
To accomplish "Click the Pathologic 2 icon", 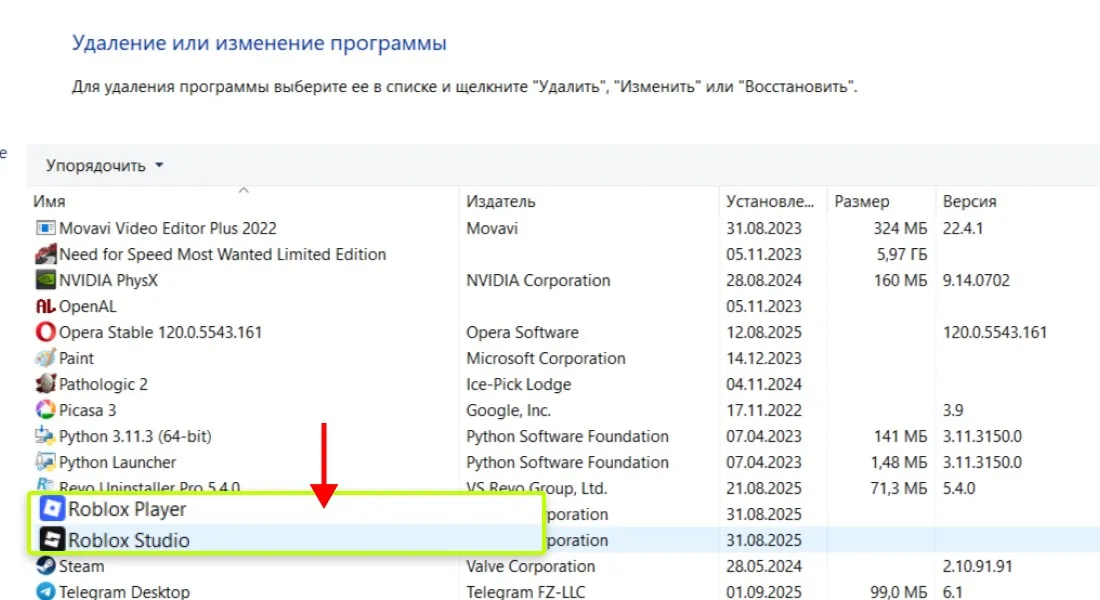I will pos(46,384).
